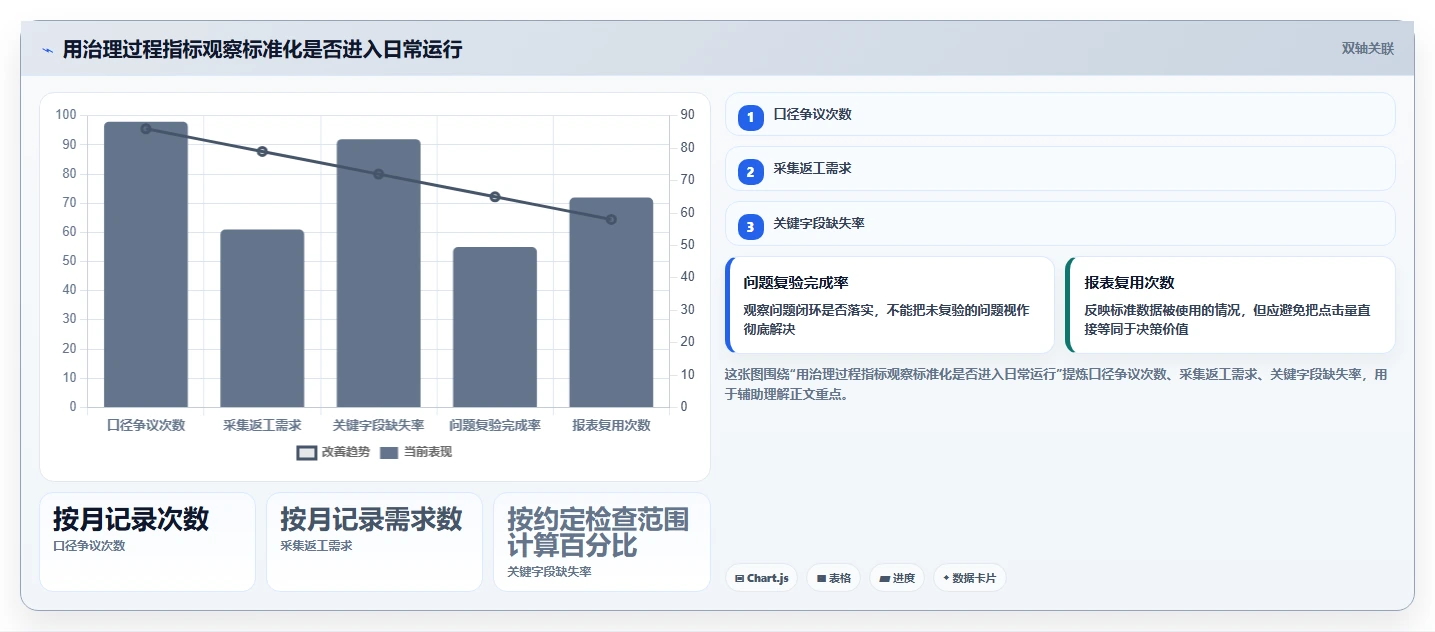Click the lightning icon beside the header title

[x=48, y=50]
